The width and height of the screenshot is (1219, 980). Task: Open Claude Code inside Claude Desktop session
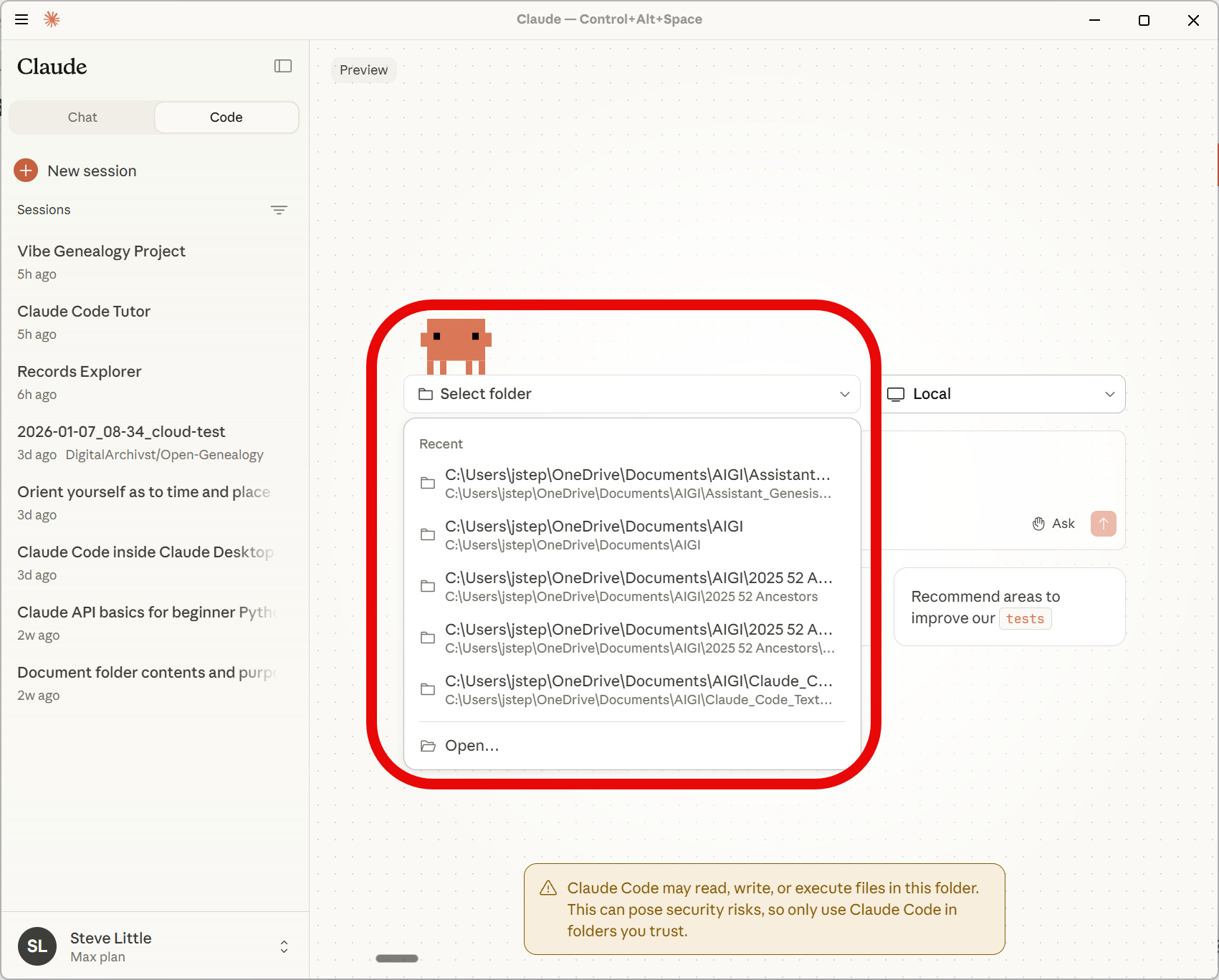click(154, 562)
